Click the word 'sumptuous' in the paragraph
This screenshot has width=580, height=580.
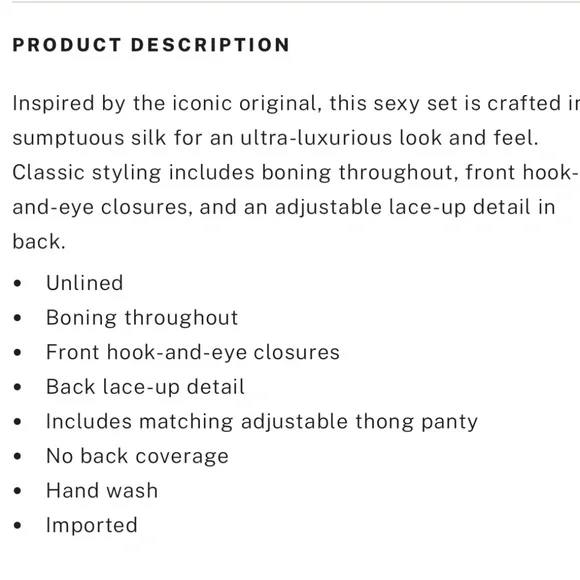click(x=68, y=138)
